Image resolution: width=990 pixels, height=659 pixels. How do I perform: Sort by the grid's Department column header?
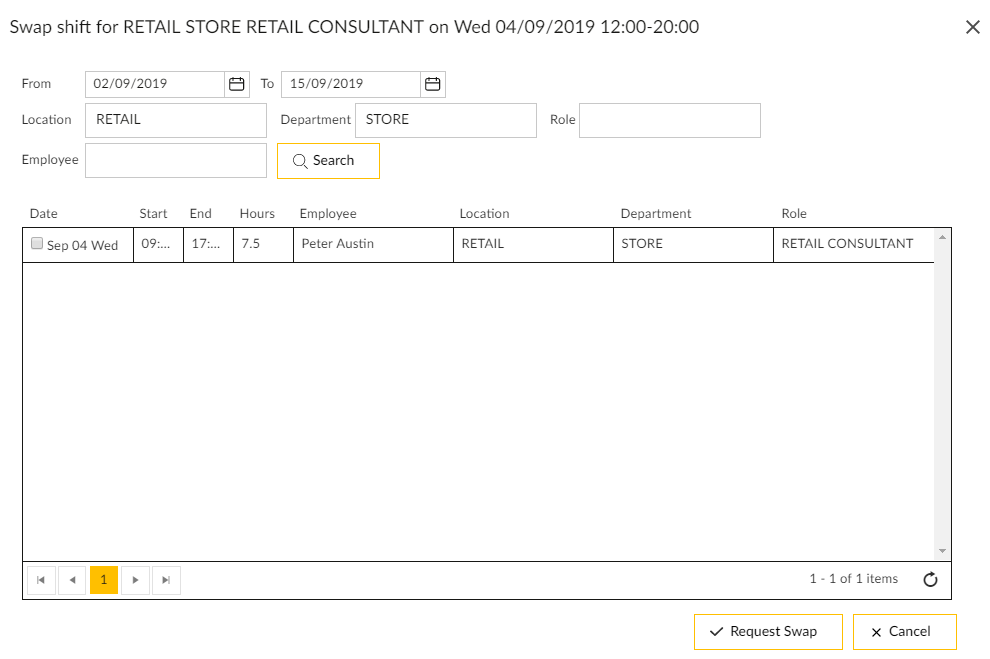point(656,213)
